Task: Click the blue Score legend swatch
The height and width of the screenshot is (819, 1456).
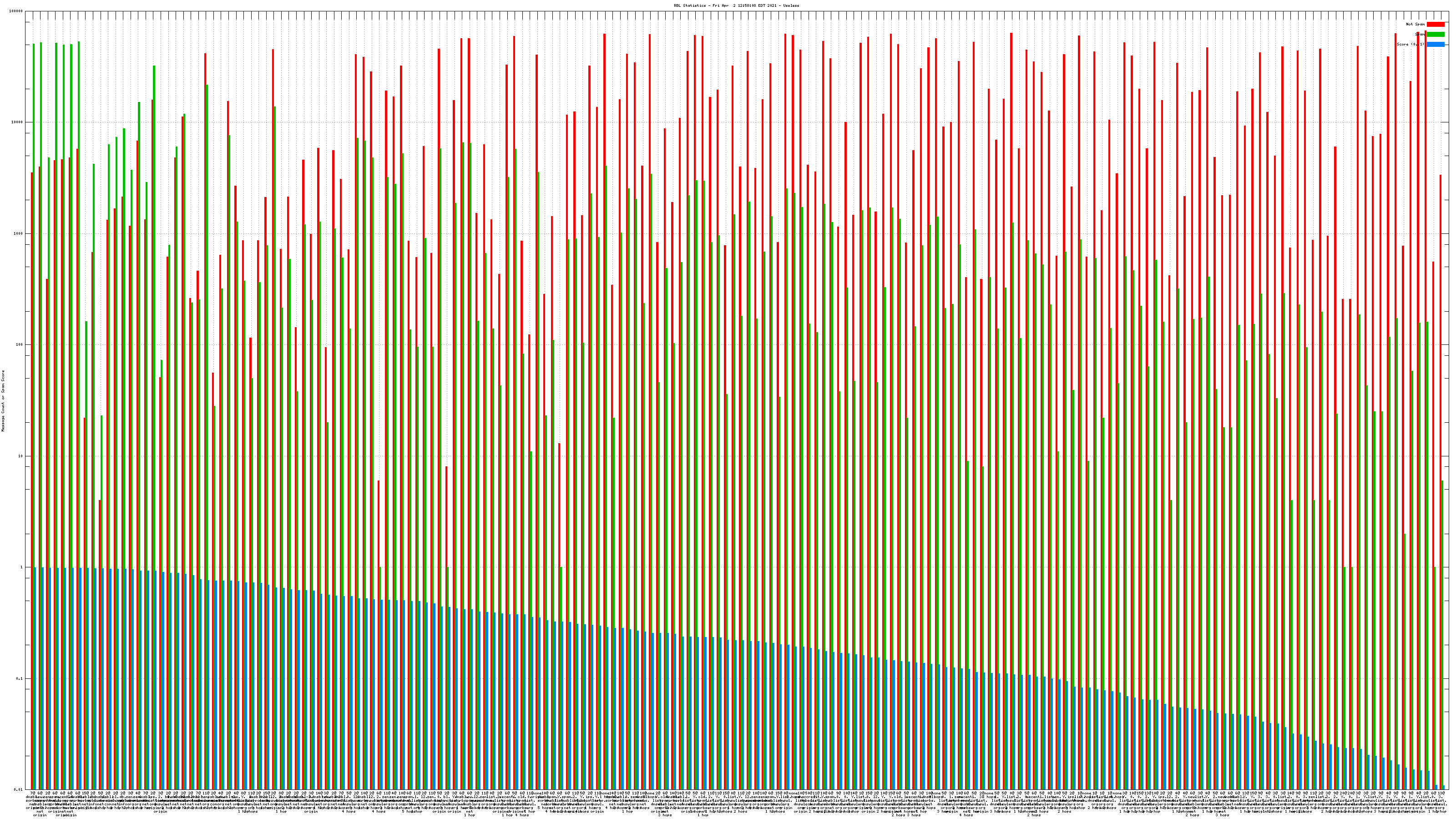Action: coord(1435,44)
